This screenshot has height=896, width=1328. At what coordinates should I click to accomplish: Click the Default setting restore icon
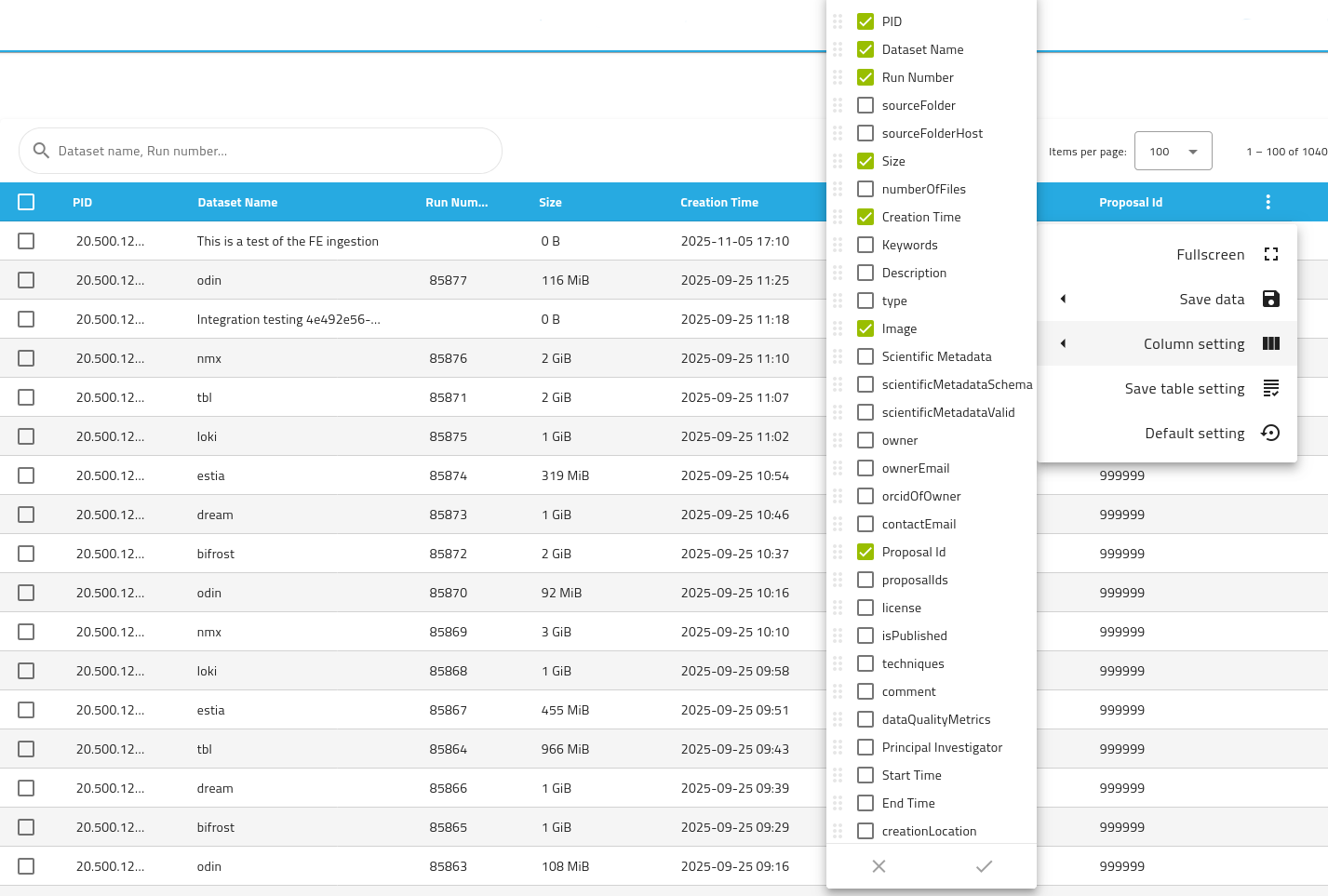pos(1270,433)
